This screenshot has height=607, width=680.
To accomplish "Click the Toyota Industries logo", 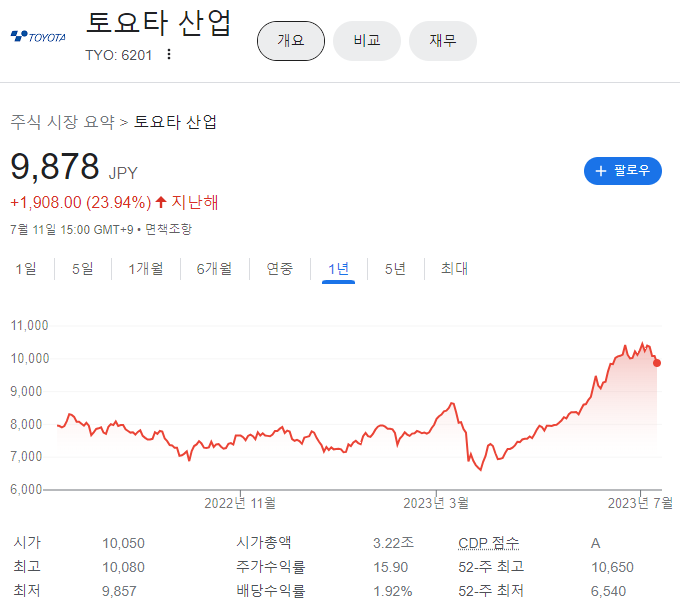I will (x=38, y=36).
